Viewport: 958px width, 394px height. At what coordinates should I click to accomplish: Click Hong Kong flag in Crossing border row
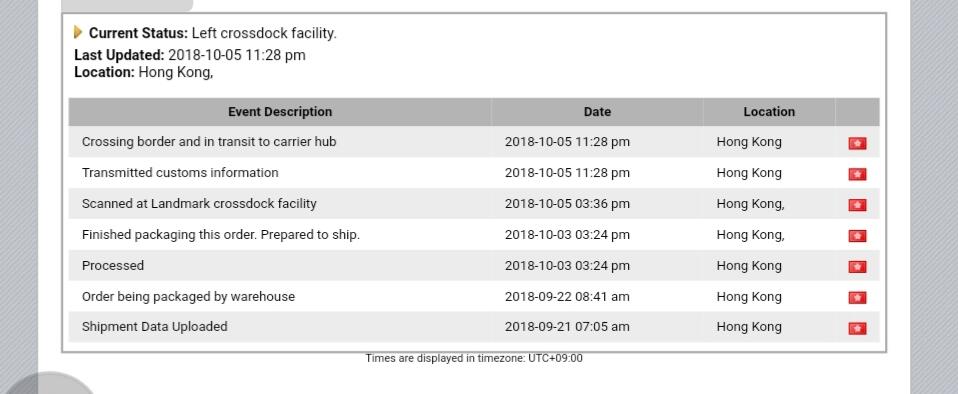(857, 144)
